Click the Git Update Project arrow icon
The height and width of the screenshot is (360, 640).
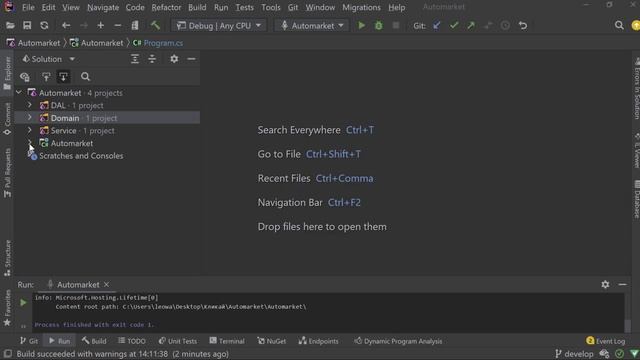point(437,26)
